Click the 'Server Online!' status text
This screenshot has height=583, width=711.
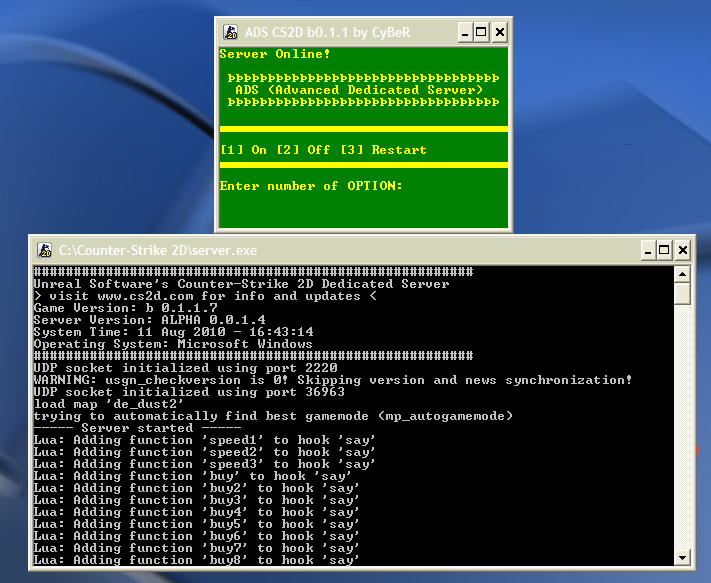pyautogui.click(x=275, y=54)
